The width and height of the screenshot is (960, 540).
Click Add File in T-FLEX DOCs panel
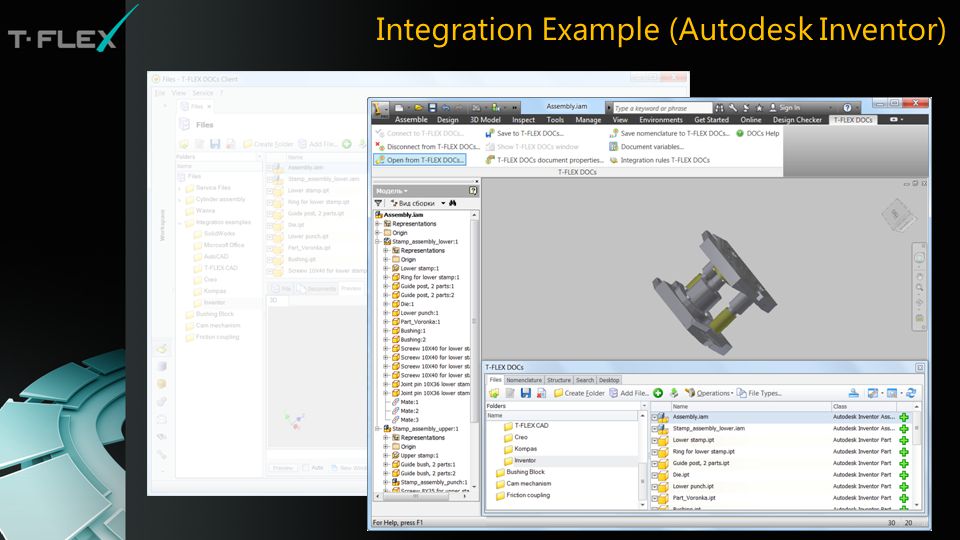[x=628, y=393]
